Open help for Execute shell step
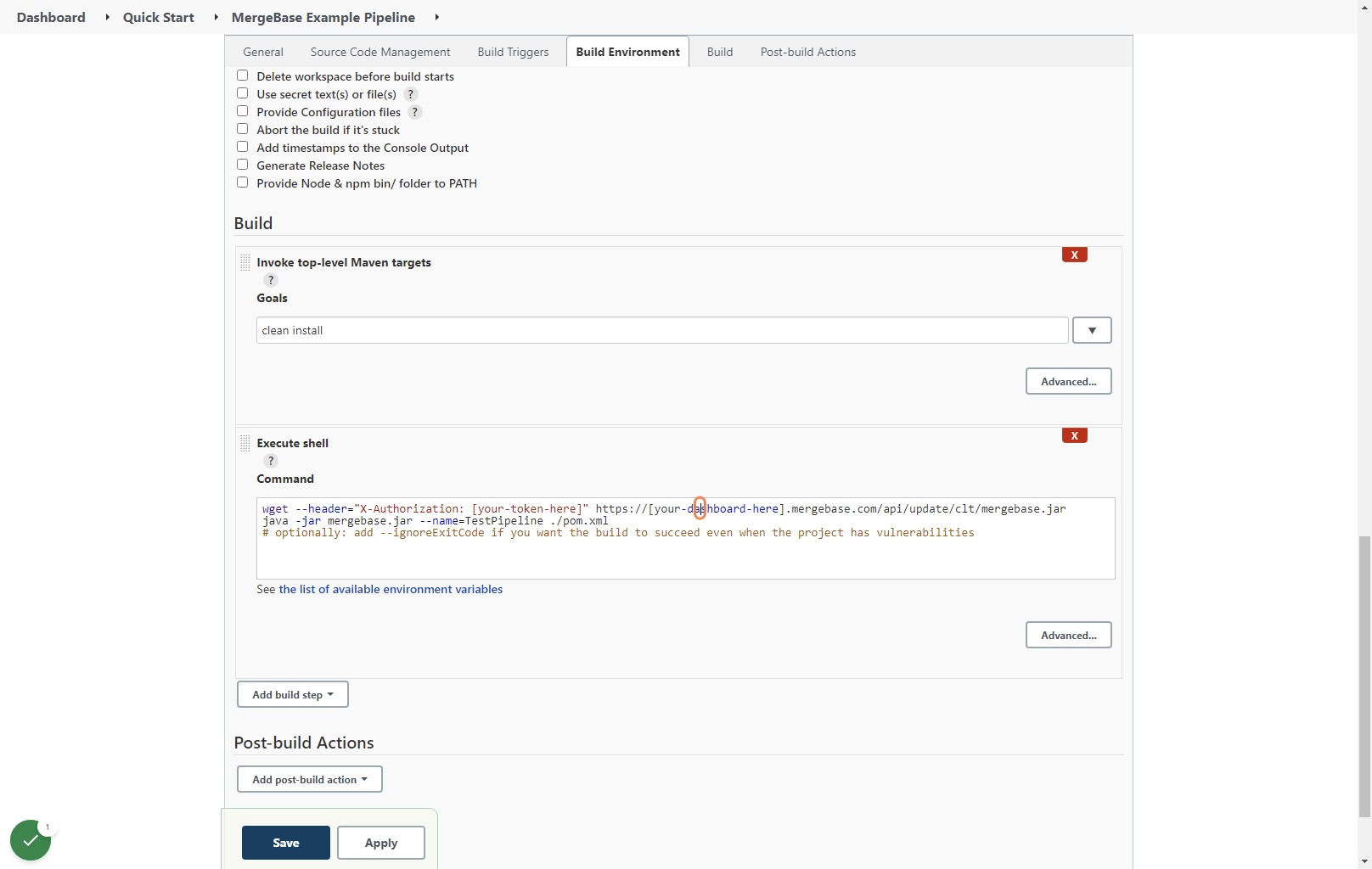The height and width of the screenshot is (869, 1372). [x=271, y=461]
